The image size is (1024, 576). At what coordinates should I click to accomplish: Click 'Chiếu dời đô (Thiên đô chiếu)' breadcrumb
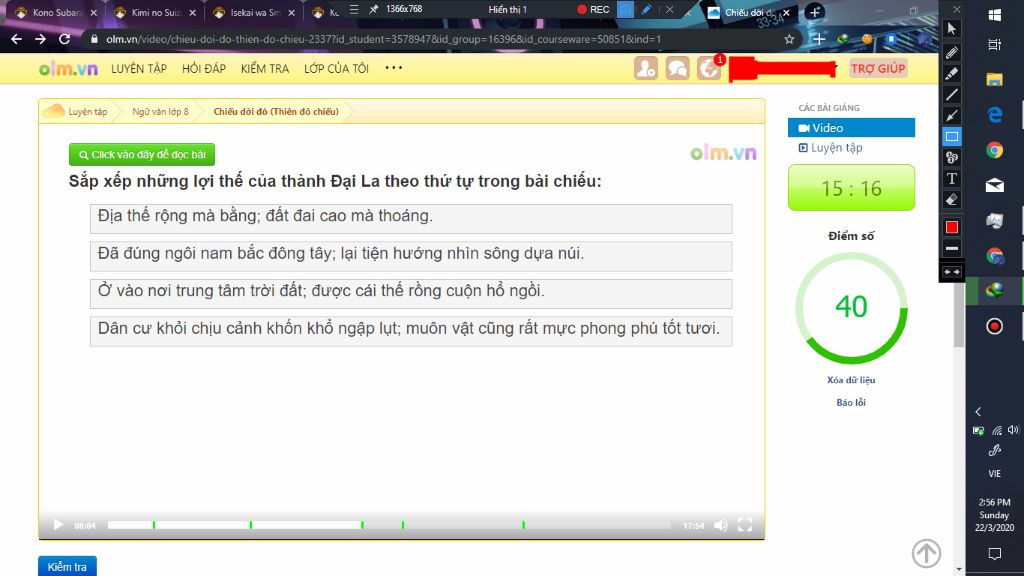pyautogui.click(x=276, y=112)
